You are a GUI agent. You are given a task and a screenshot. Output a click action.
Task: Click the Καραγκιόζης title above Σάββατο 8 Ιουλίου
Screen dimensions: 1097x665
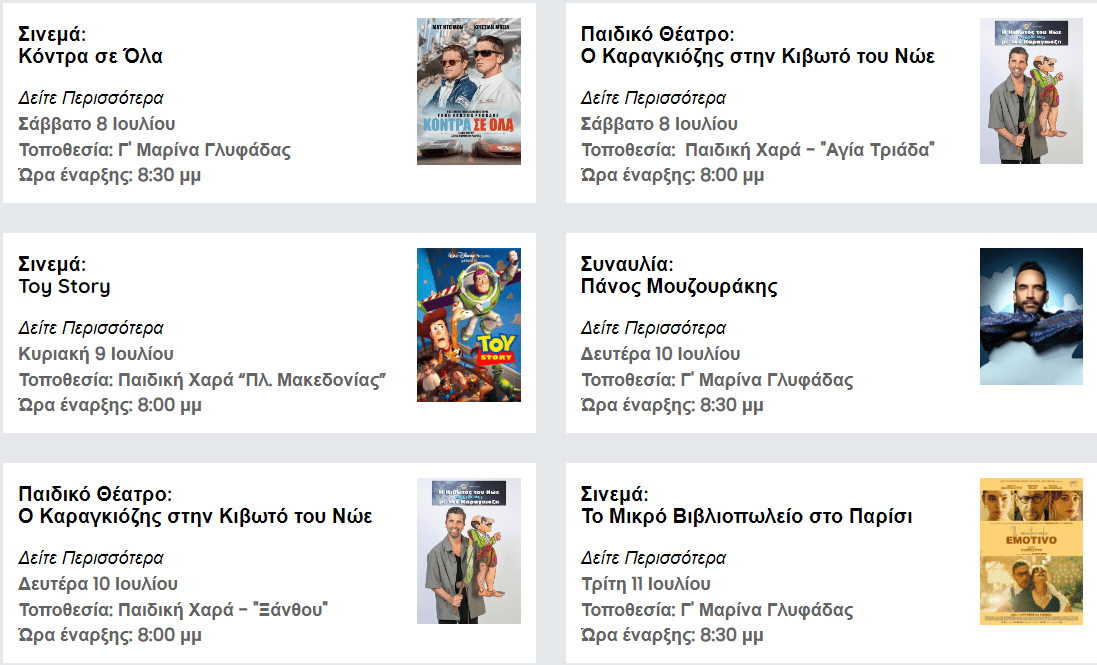757,57
